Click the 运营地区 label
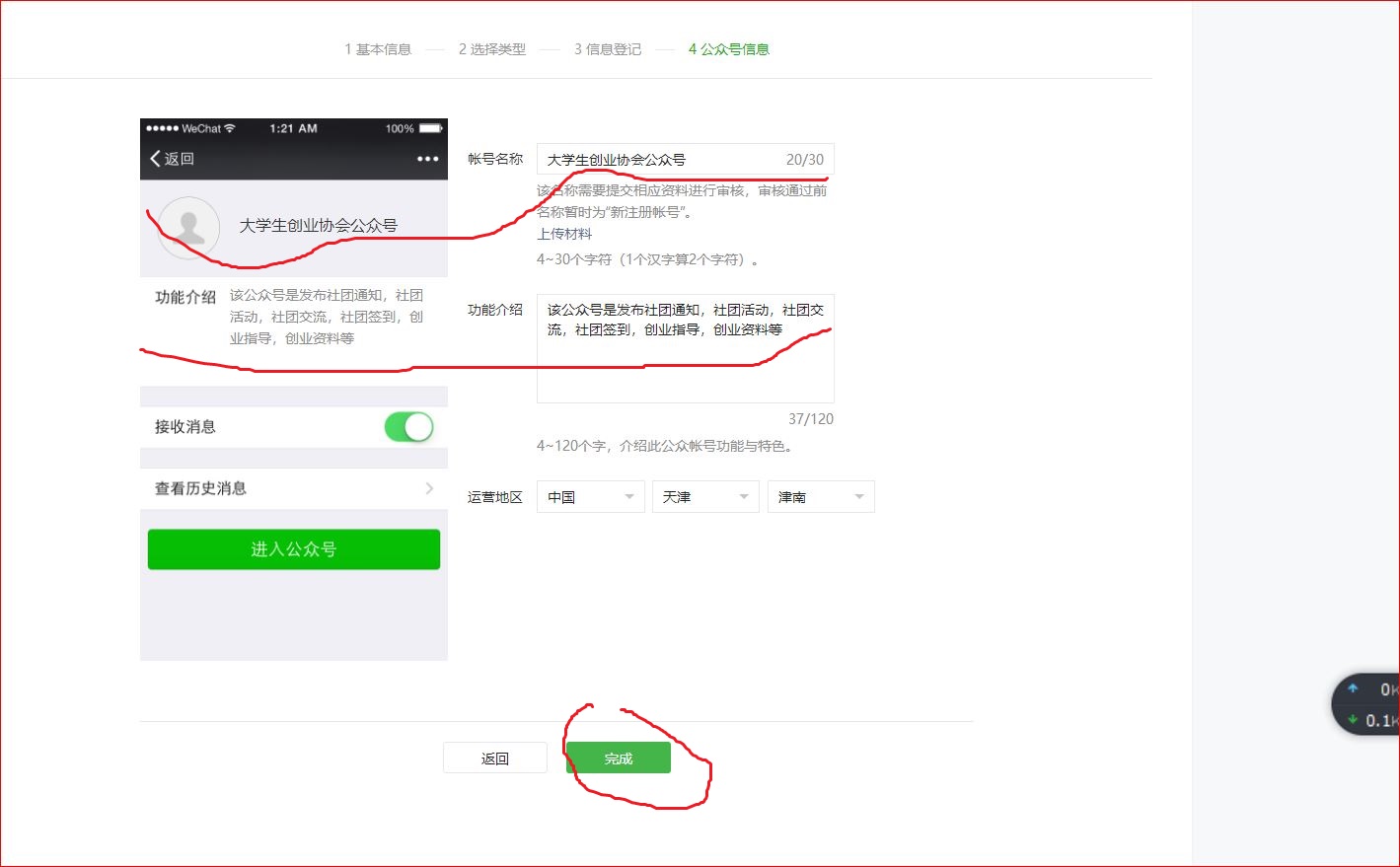This screenshot has width=1400, height=867. (495, 497)
